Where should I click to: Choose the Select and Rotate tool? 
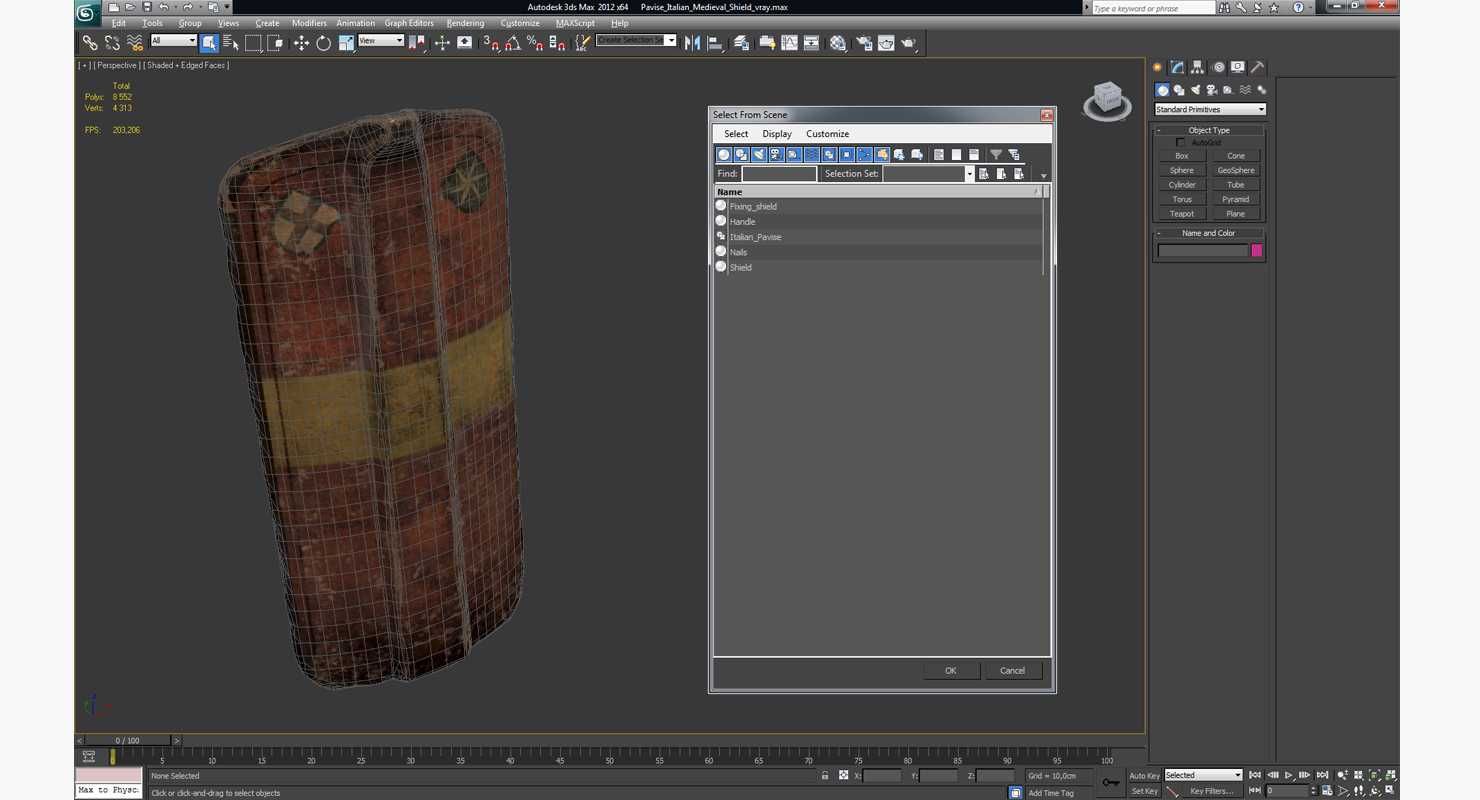pyautogui.click(x=323, y=43)
